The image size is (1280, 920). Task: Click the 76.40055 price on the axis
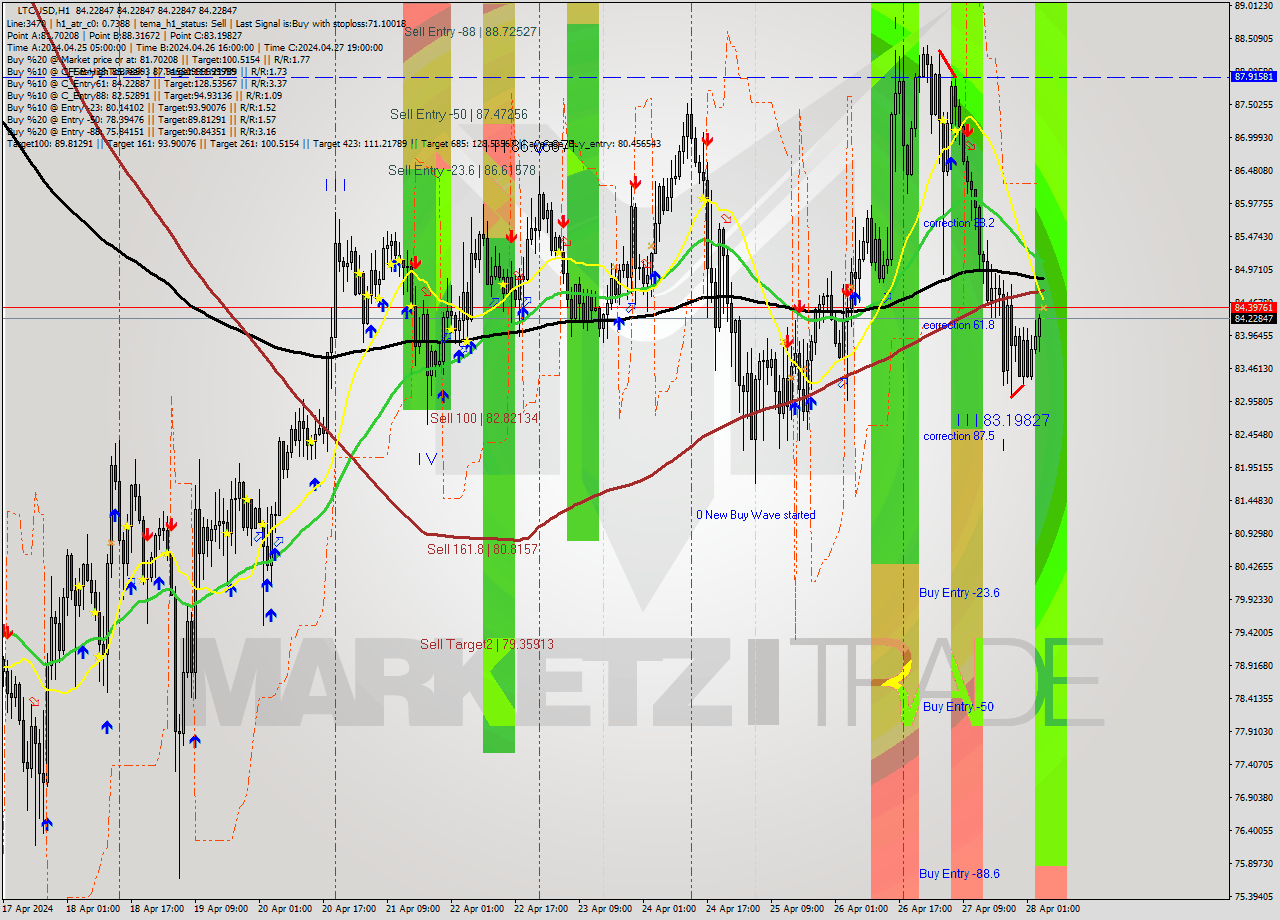pos(1254,831)
